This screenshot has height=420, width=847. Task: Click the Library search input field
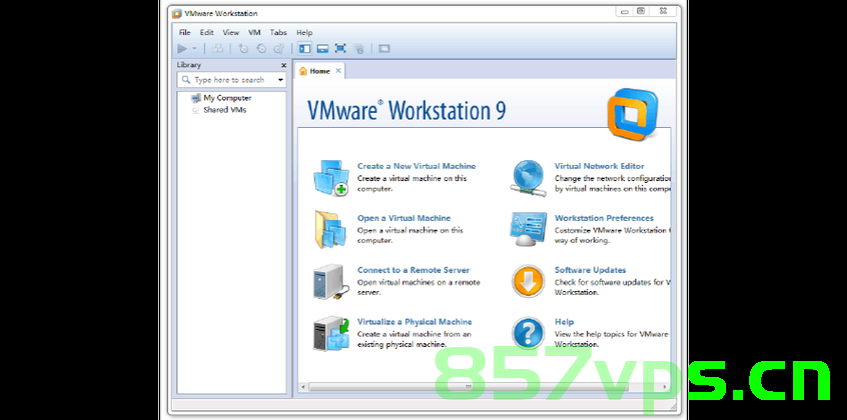click(x=231, y=80)
